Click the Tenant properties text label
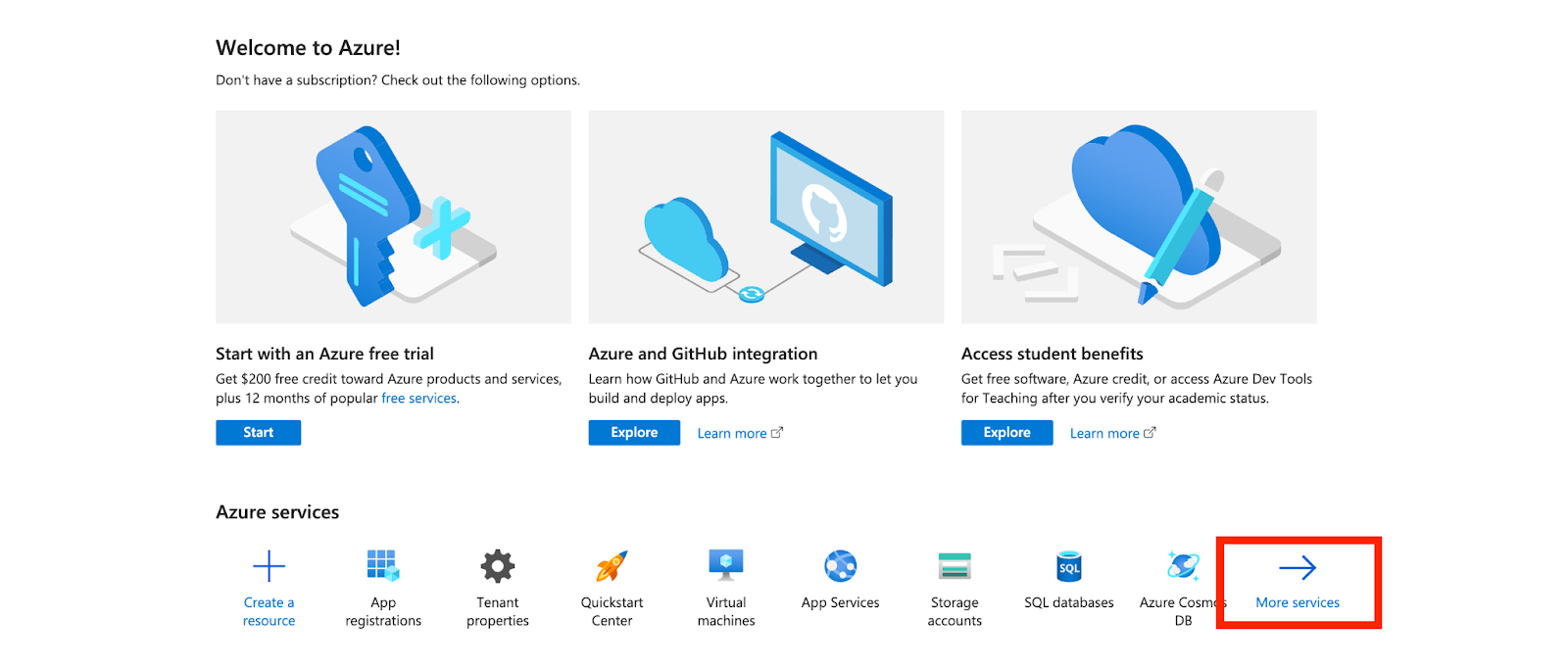This screenshot has height=667, width=1568. click(498, 611)
